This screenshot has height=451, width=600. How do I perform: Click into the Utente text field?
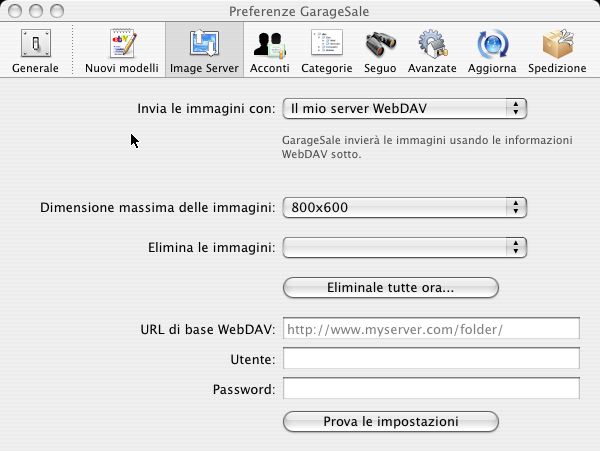(x=431, y=358)
